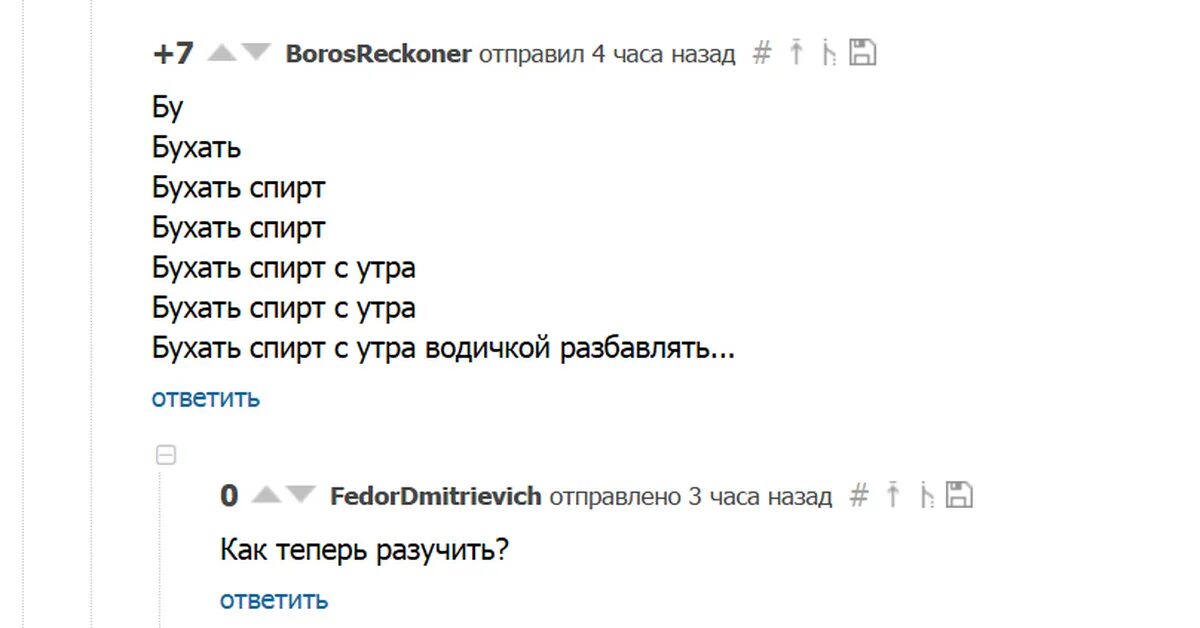Open the FedorDmitrievich user profile
The height and width of the screenshot is (628, 1200).
point(436,496)
